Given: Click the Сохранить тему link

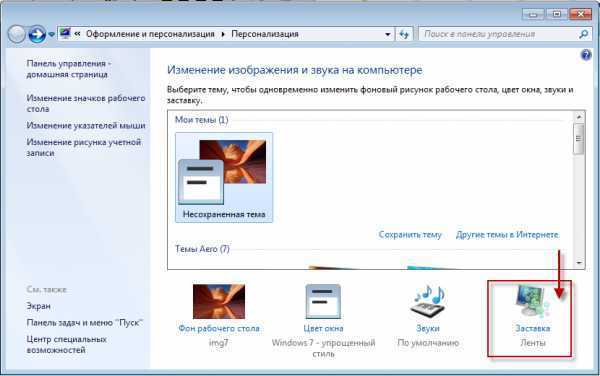Looking at the screenshot, I should click(410, 234).
